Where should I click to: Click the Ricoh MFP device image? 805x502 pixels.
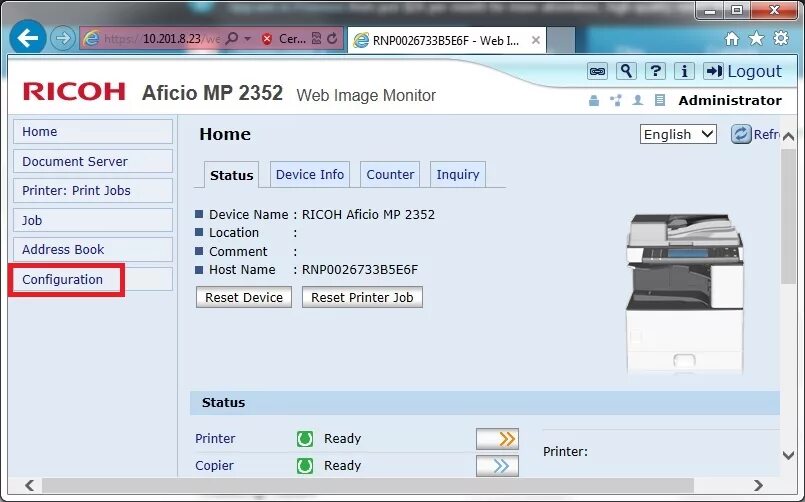[684, 294]
